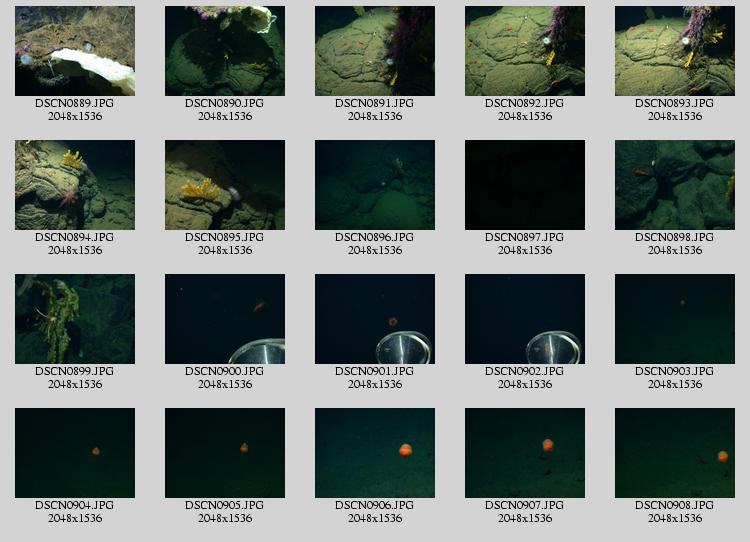
Task: Open the DSCN0901.JPG image thumbnail
Action: point(375,319)
